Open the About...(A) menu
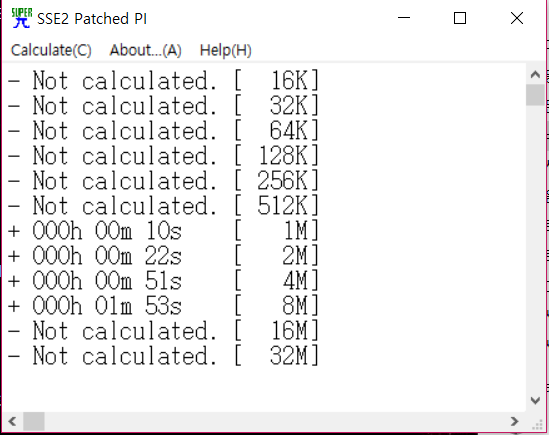 [x=145, y=50]
